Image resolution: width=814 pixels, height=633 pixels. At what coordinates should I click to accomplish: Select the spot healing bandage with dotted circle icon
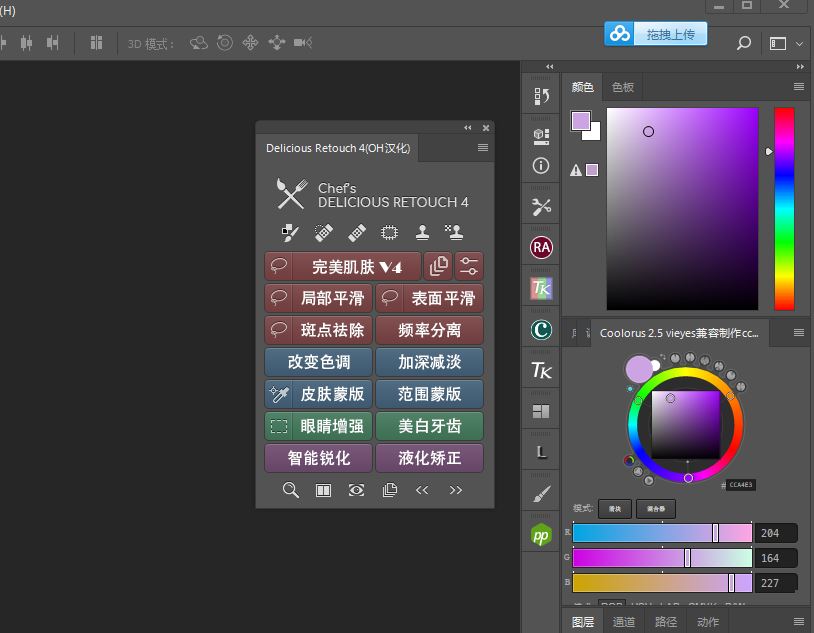point(323,232)
